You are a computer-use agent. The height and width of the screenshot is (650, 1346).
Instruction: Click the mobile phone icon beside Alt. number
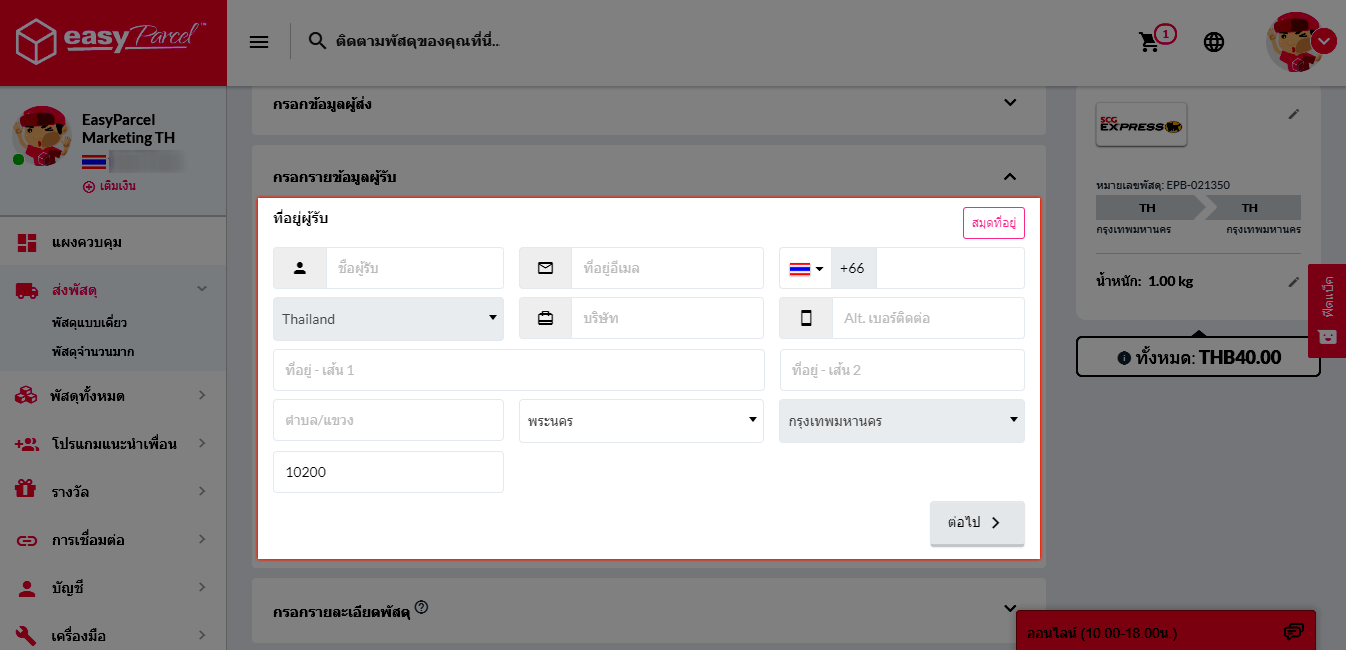(x=806, y=318)
